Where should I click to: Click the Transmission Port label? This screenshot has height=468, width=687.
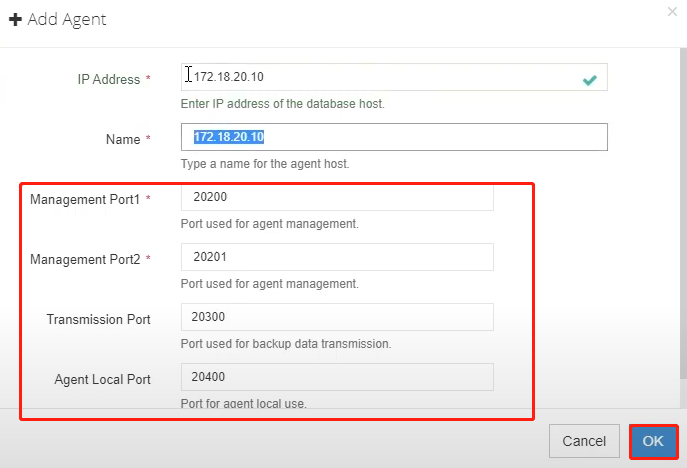click(x=99, y=319)
